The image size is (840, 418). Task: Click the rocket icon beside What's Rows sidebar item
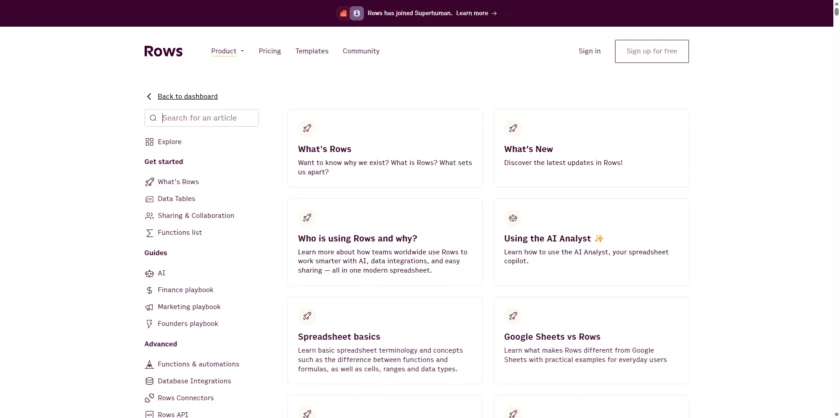pyautogui.click(x=149, y=182)
